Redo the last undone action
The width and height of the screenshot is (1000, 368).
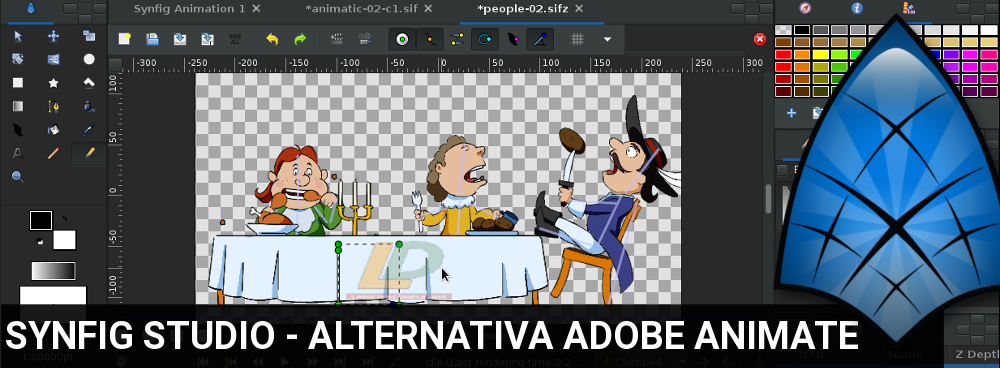(x=300, y=40)
